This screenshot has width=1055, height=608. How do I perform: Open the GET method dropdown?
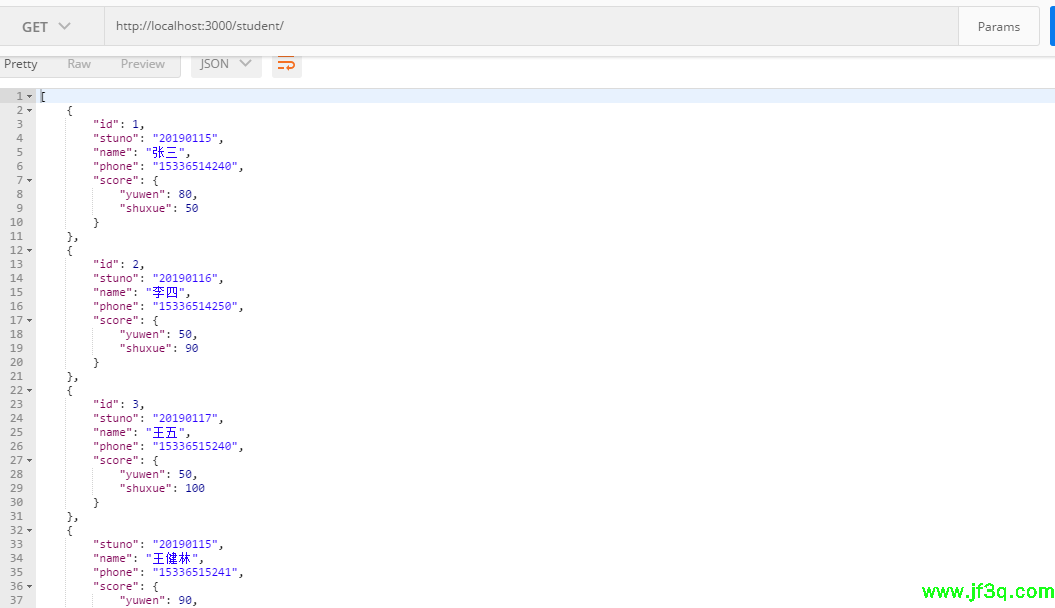click(x=47, y=27)
